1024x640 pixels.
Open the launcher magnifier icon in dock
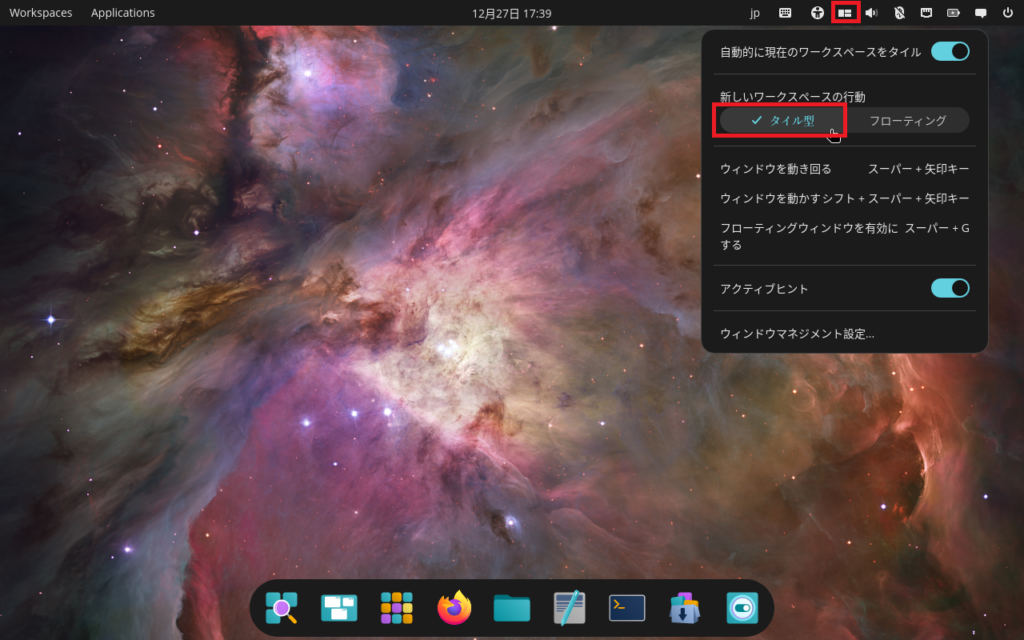tap(281, 607)
